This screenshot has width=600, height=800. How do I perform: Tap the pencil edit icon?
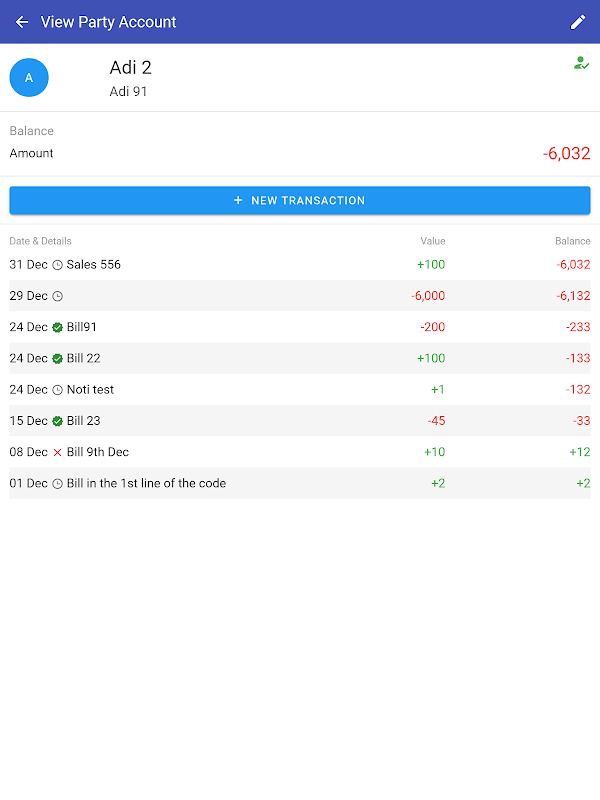pyautogui.click(x=578, y=22)
